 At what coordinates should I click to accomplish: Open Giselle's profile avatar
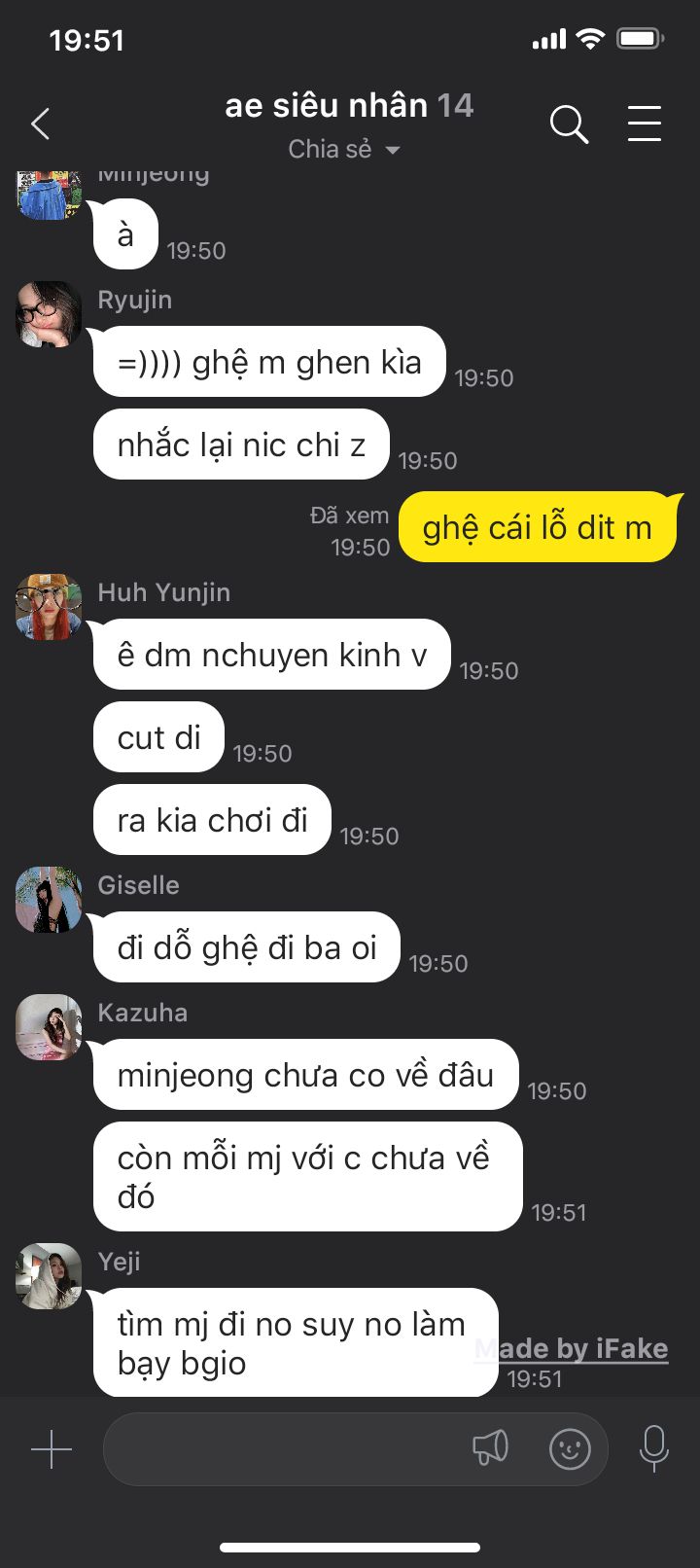49,900
